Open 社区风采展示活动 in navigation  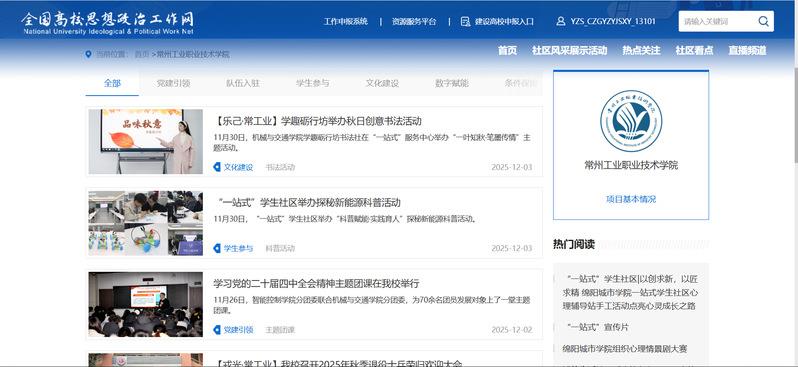(x=569, y=50)
